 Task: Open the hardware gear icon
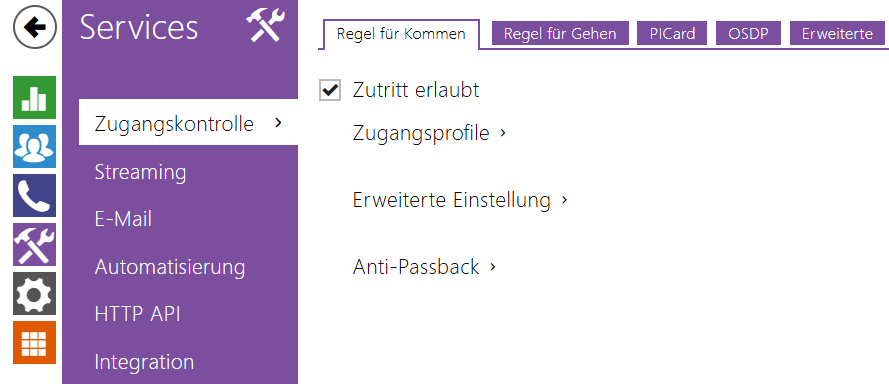pos(35,293)
